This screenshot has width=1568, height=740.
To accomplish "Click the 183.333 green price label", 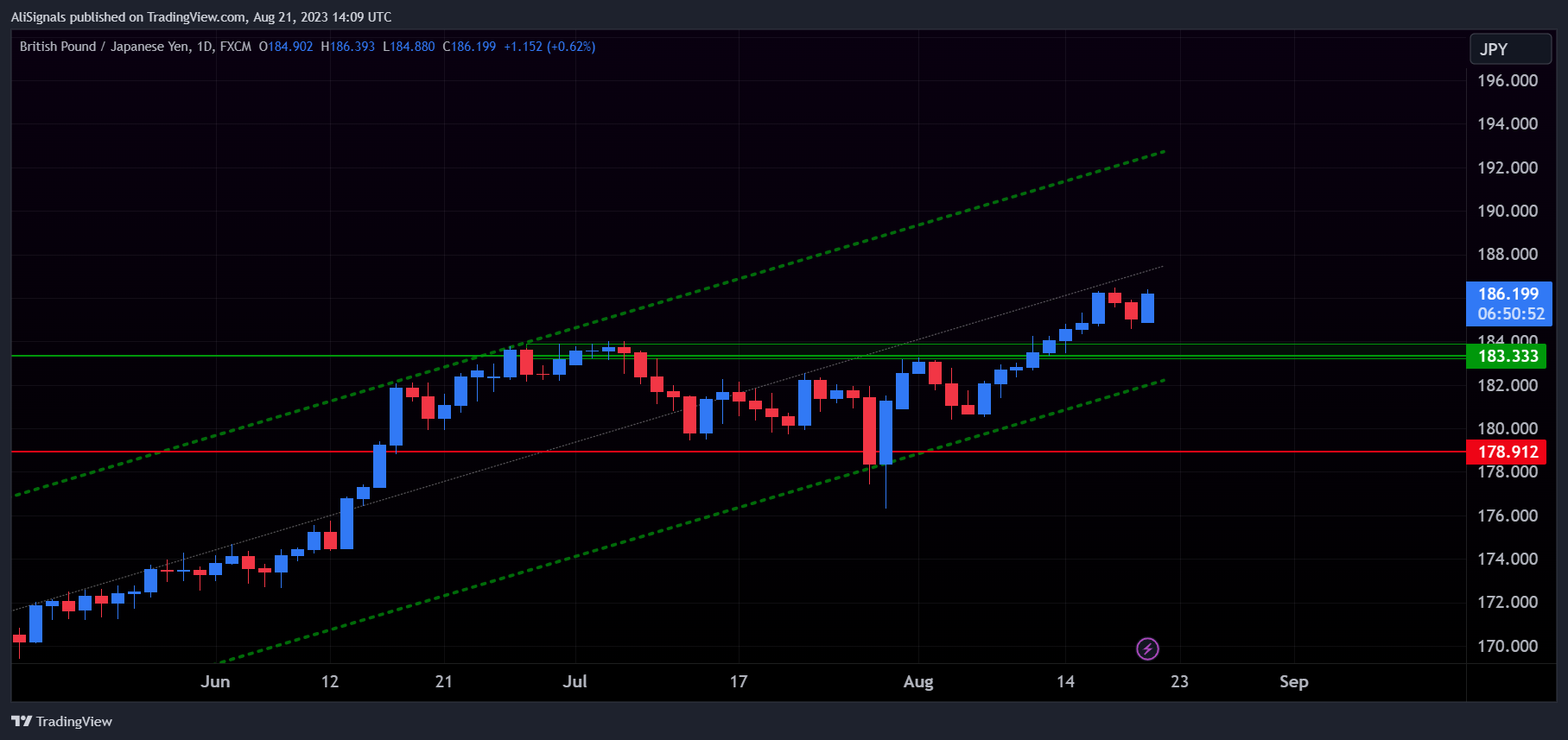I will click(1508, 356).
